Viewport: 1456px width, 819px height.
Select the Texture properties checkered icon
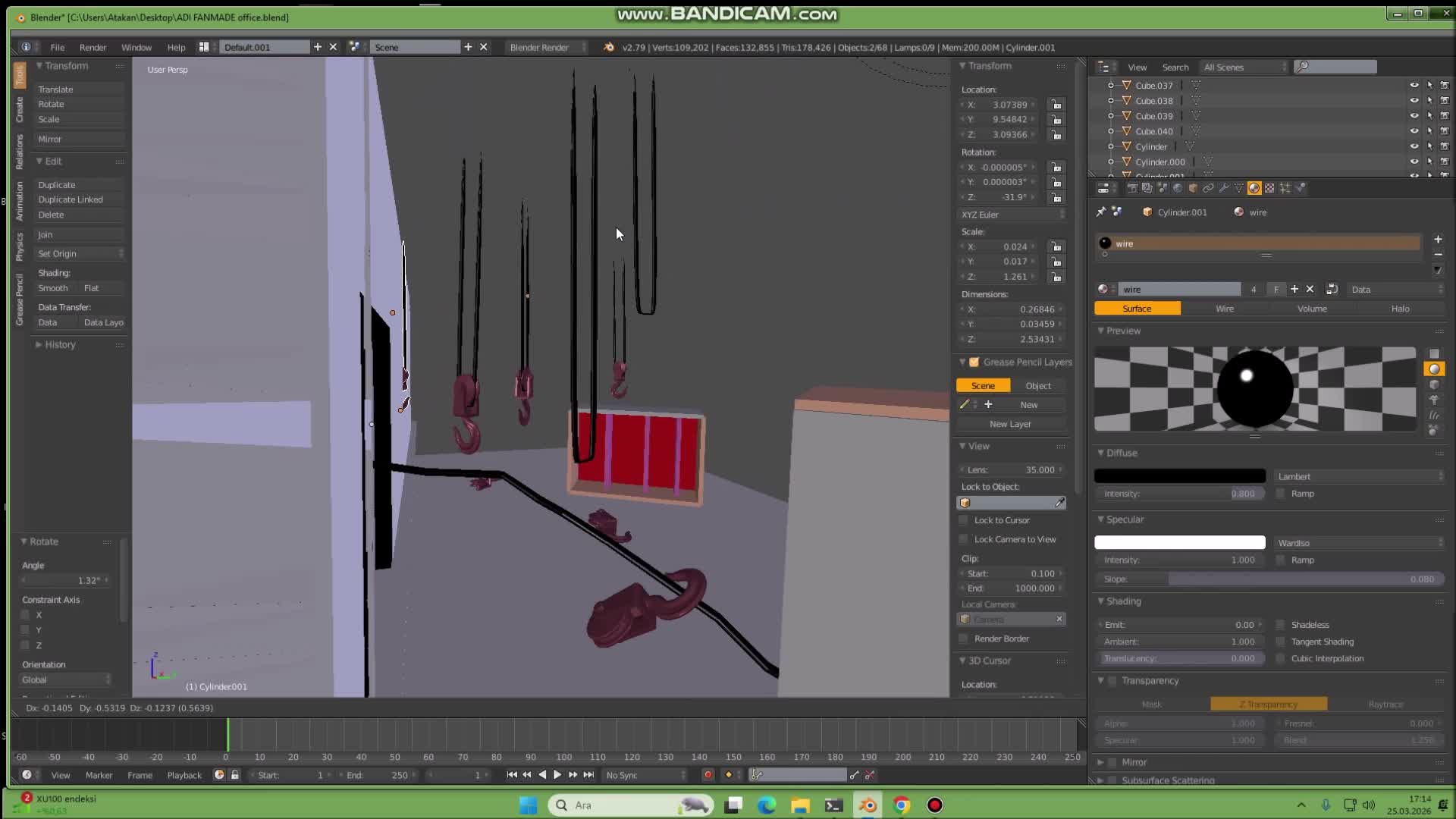click(1269, 188)
